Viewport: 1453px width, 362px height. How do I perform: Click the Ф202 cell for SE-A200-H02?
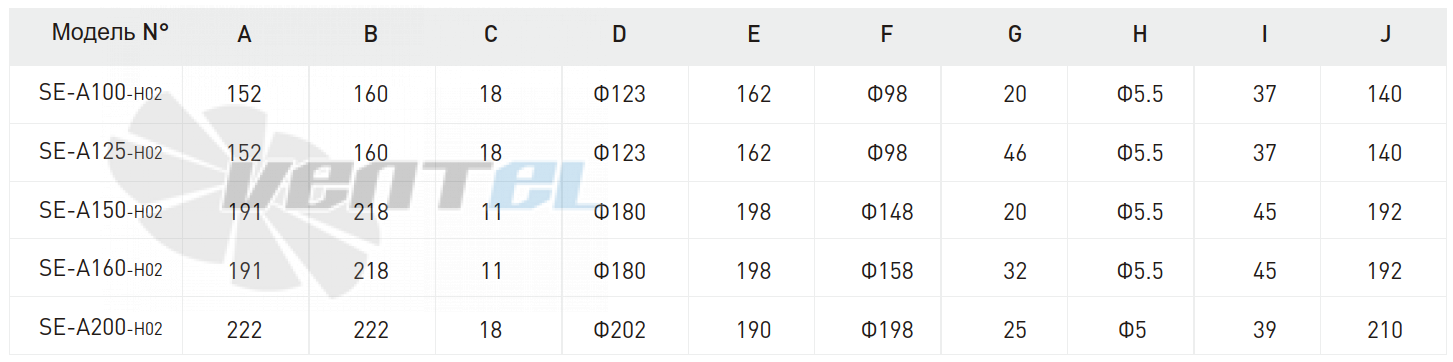coord(619,330)
